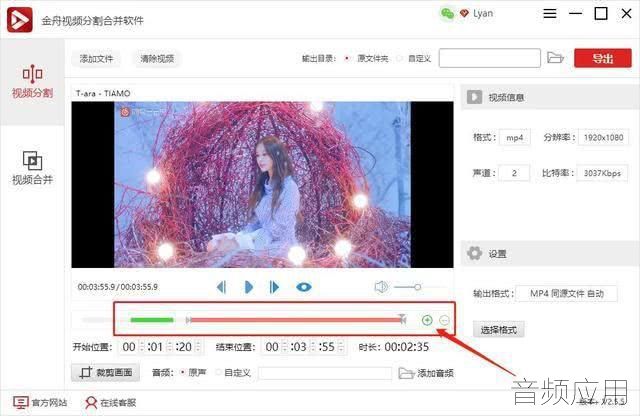Add a segment with green plus icon
640x416 pixels.
(x=427, y=320)
